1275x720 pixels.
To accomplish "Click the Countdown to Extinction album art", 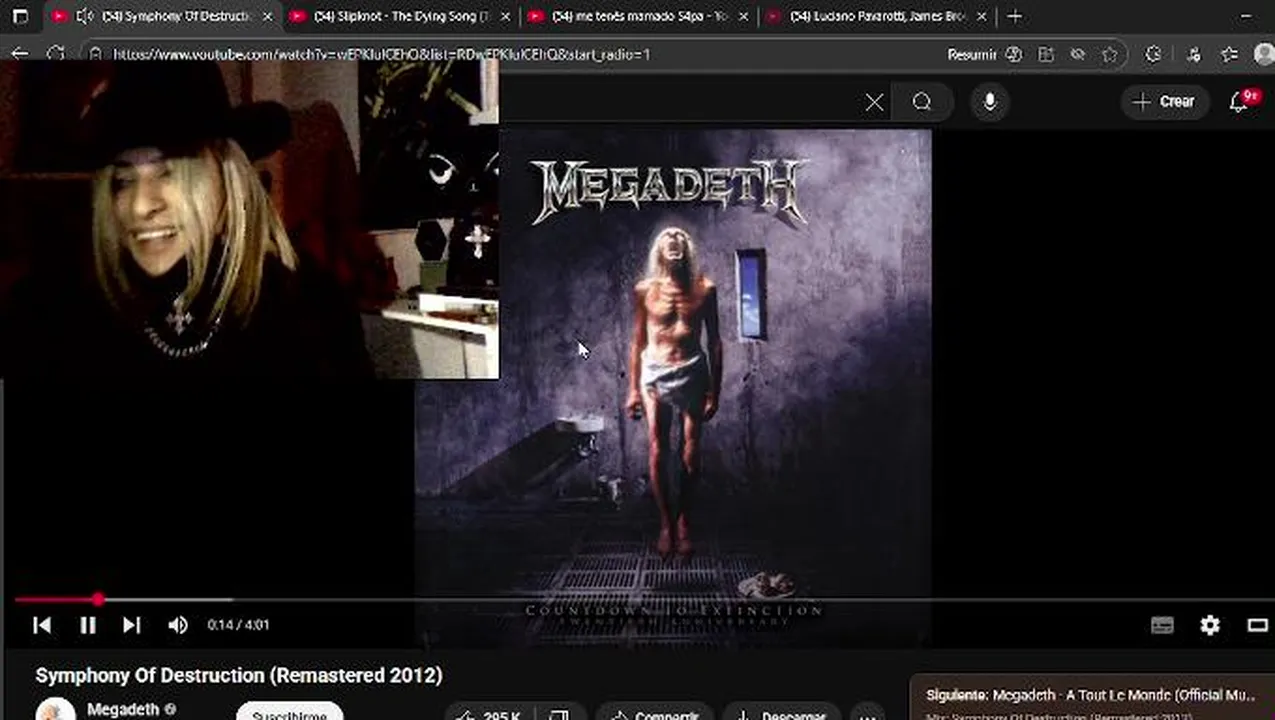I will tap(673, 387).
